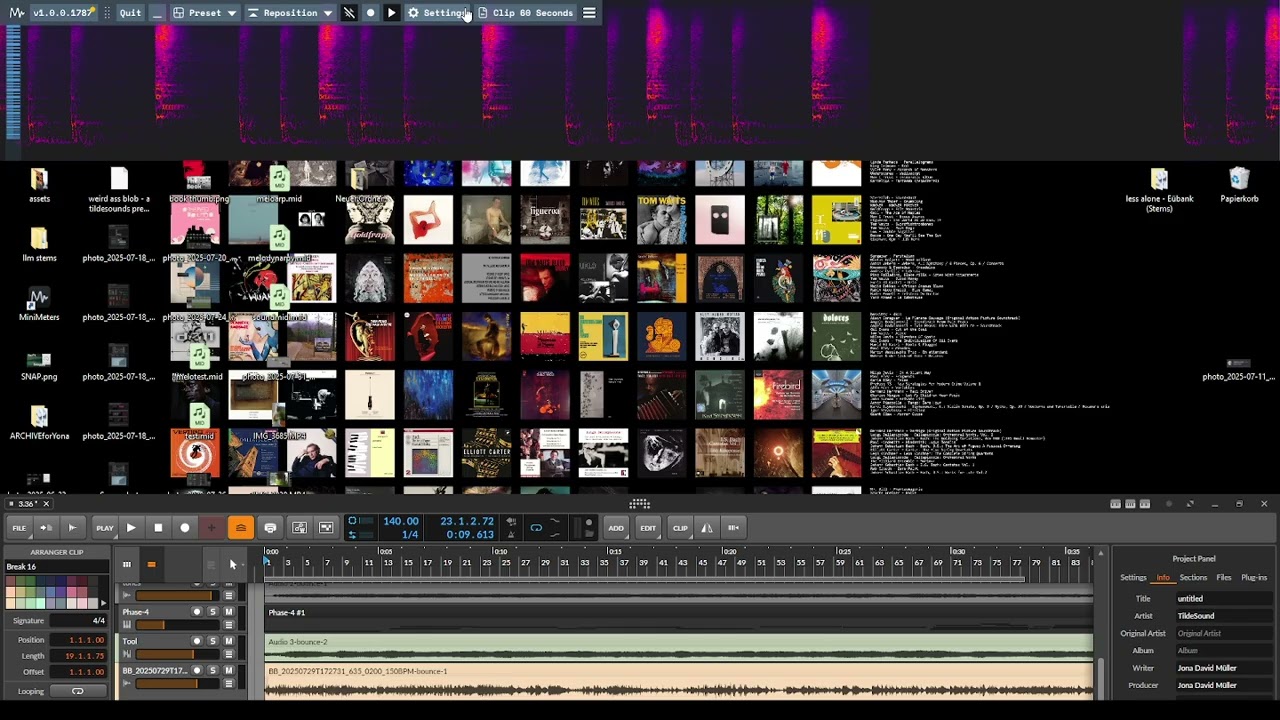
Task: Select the arranger pointer tool
Action: [x=232, y=565]
